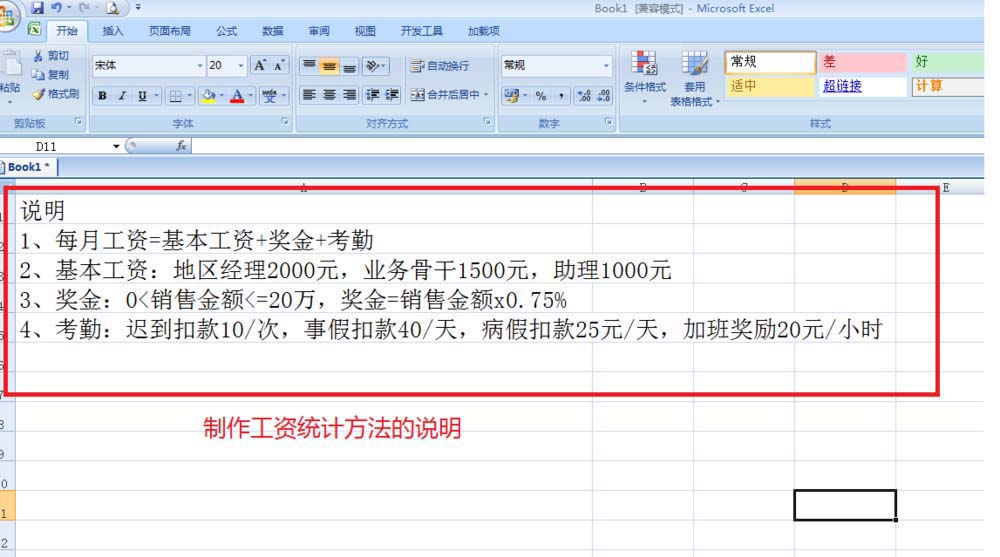Toggle Italic formatting

(x=122, y=96)
